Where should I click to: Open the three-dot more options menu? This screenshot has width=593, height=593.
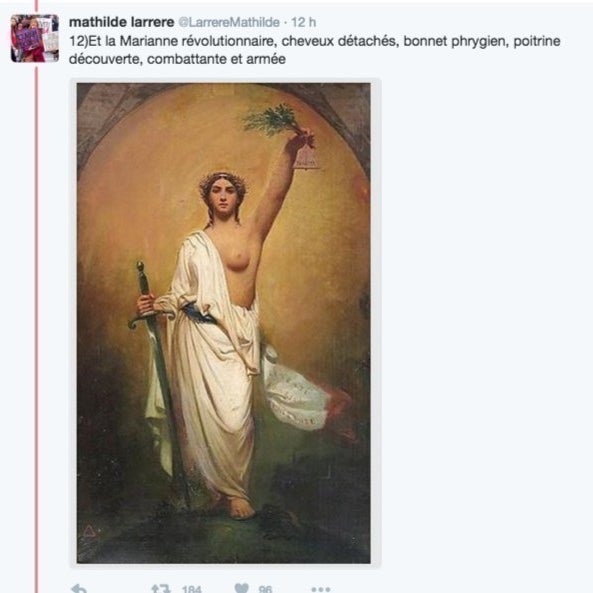pyautogui.click(x=321, y=589)
